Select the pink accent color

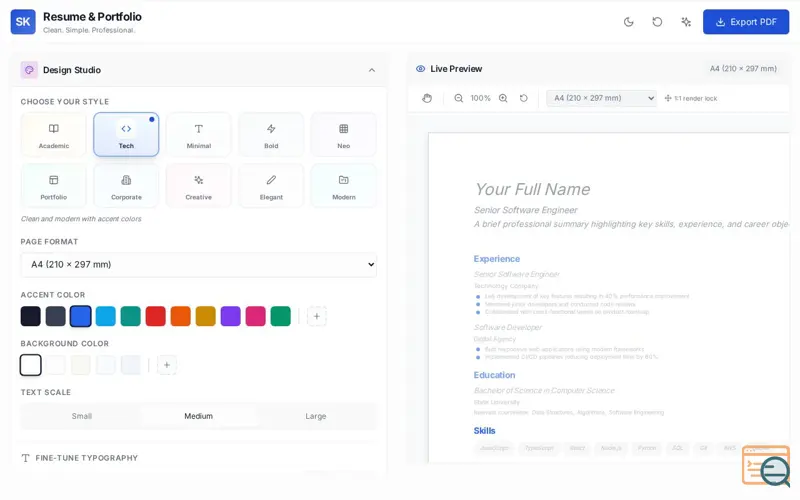click(256, 316)
